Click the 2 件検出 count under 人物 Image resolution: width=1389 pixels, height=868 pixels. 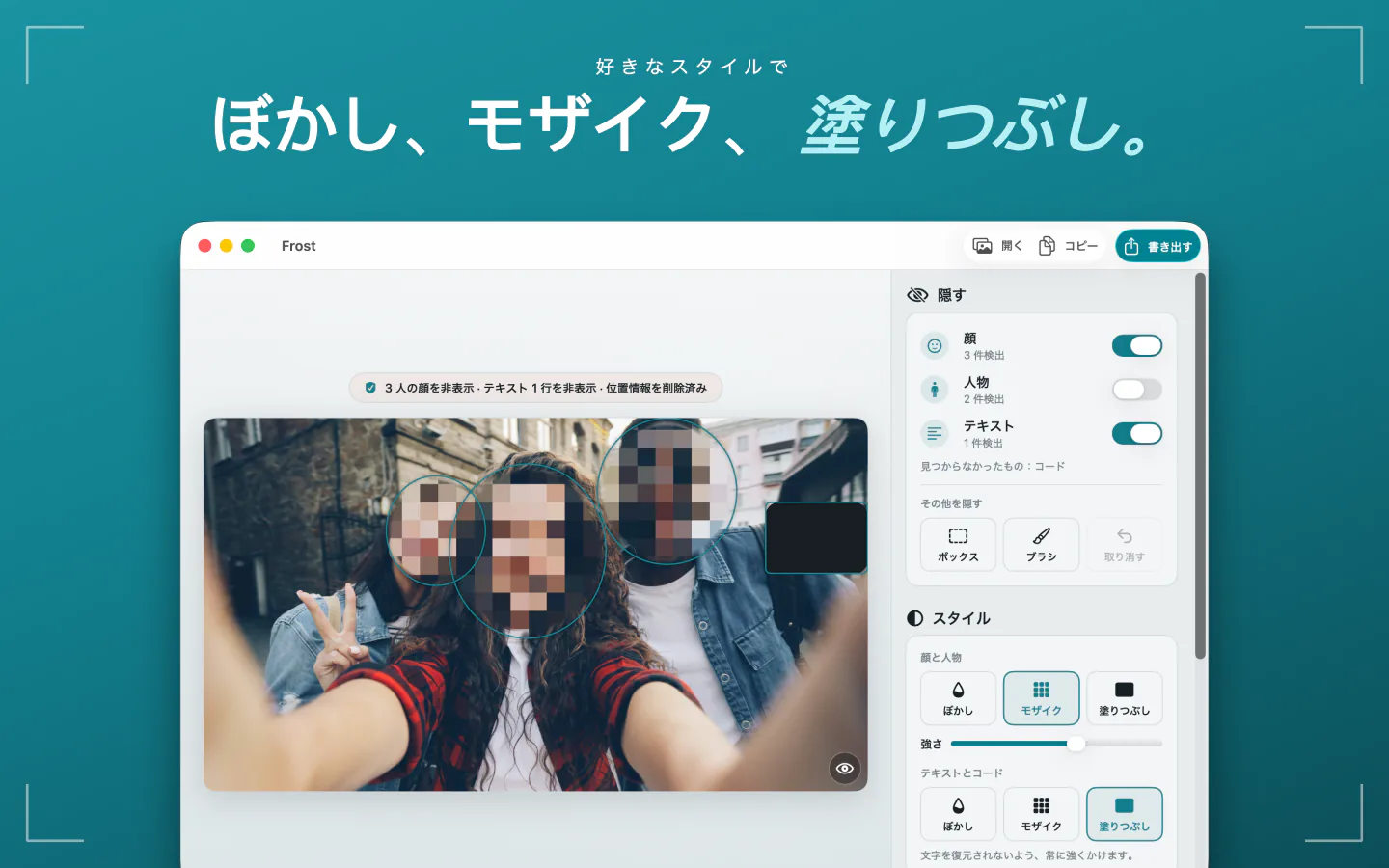(x=984, y=399)
